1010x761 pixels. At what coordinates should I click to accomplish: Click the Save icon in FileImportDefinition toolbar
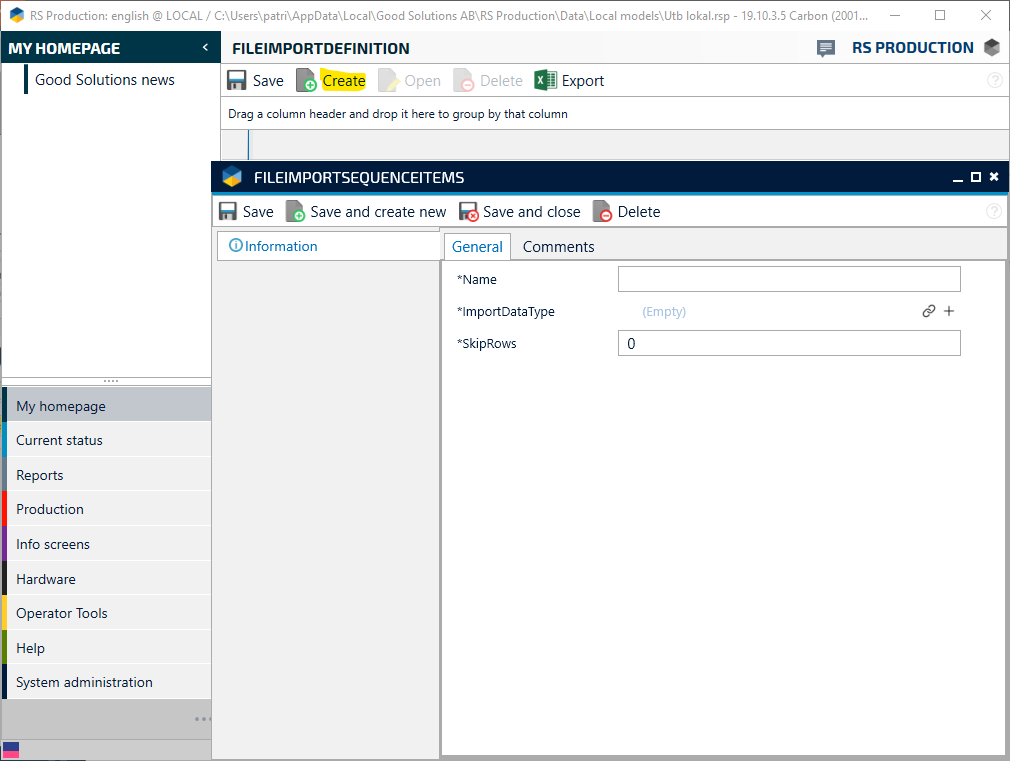tap(237, 81)
